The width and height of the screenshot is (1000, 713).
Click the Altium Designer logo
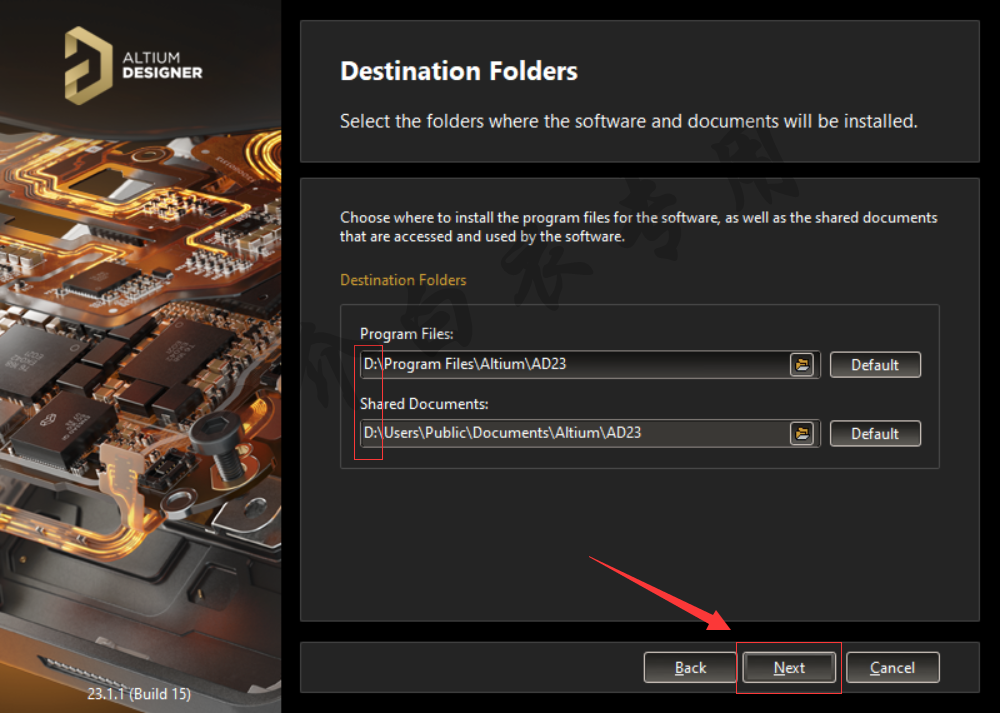coord(133,66)
